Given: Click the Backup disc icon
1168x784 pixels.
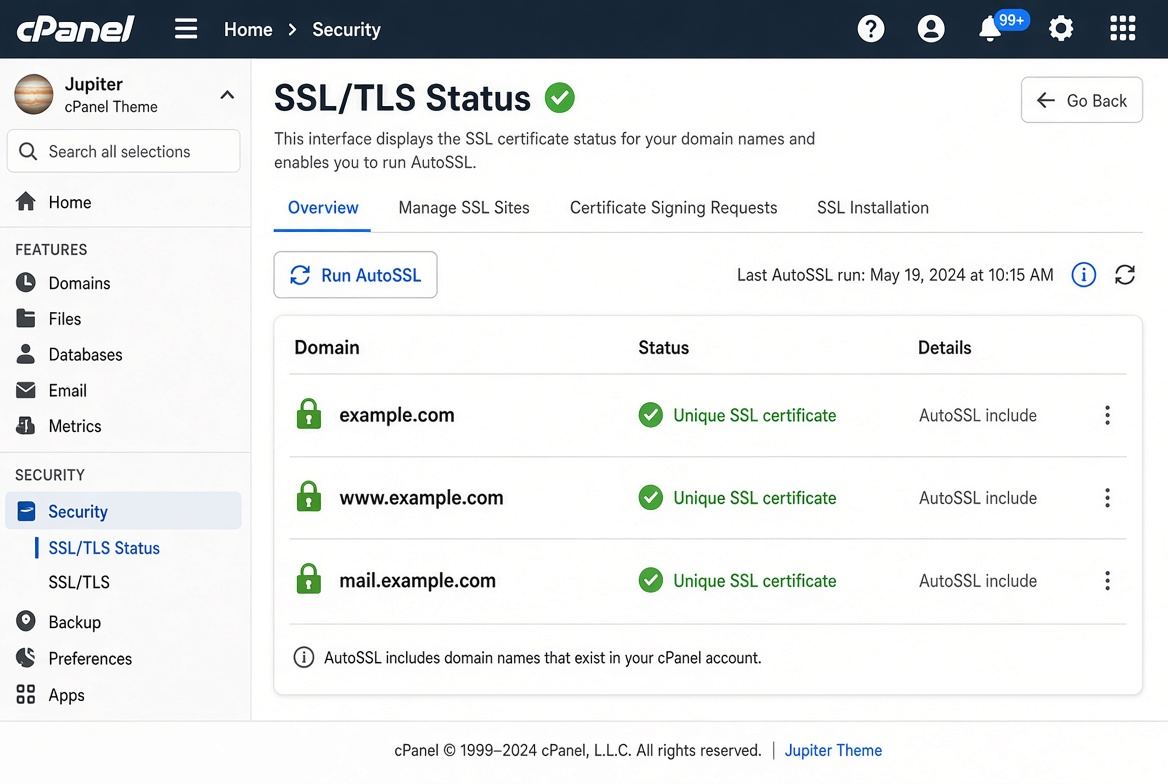Looking at the screenshot, I should 26,621.
